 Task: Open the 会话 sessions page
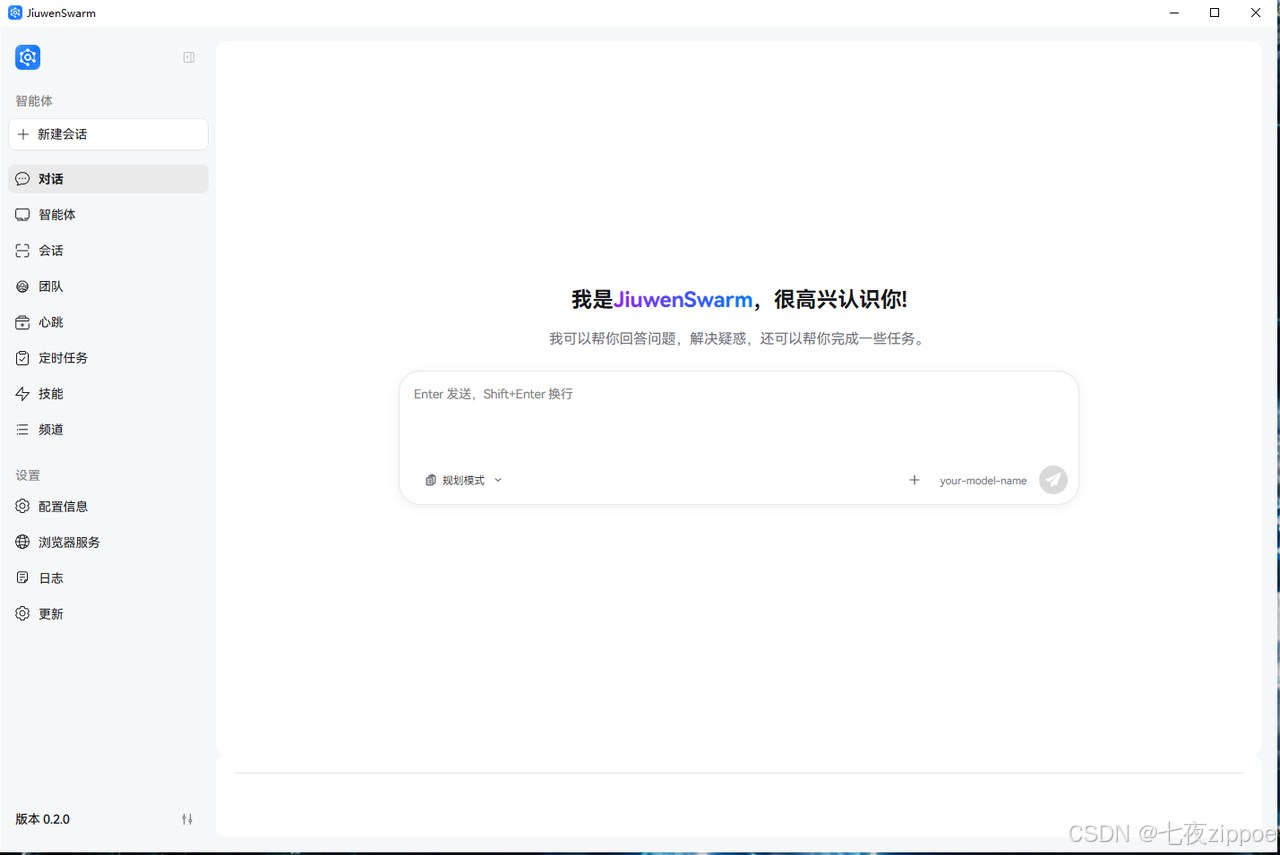(x=108, y=251)
